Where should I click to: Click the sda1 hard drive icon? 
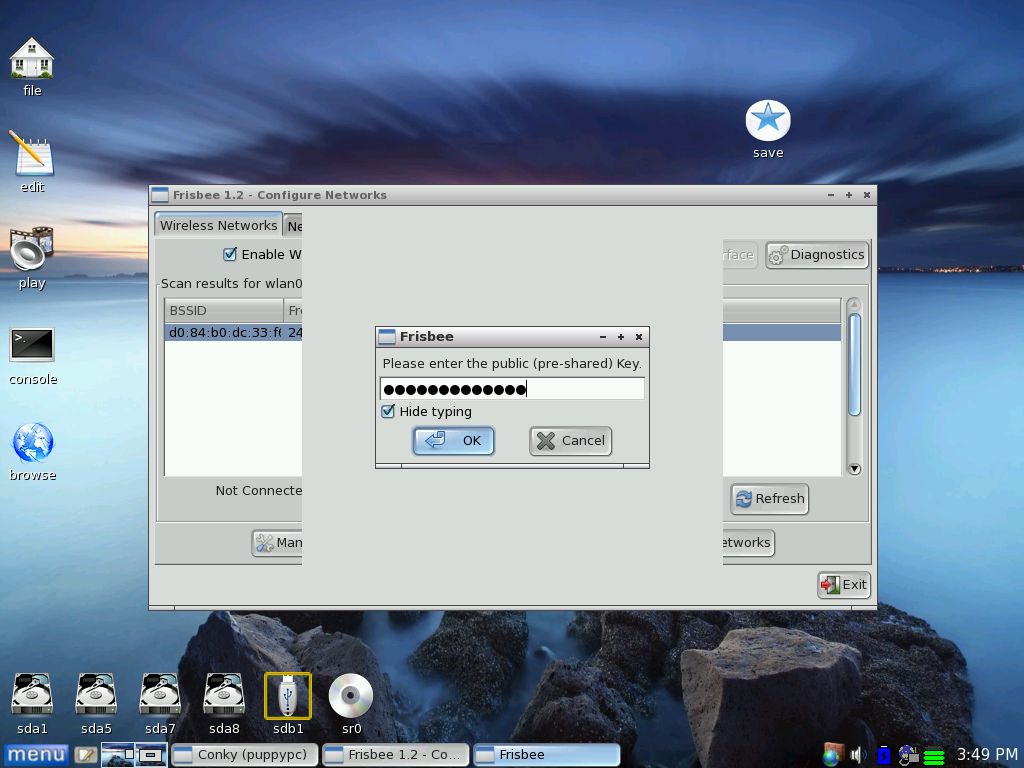pos(32,695)
